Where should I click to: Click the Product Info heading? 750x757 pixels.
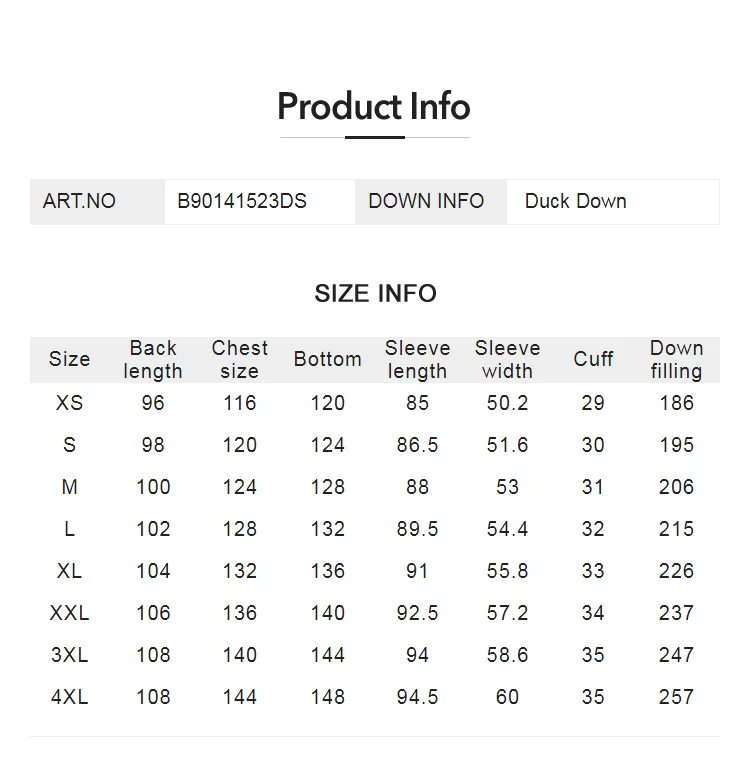point(374,106)
